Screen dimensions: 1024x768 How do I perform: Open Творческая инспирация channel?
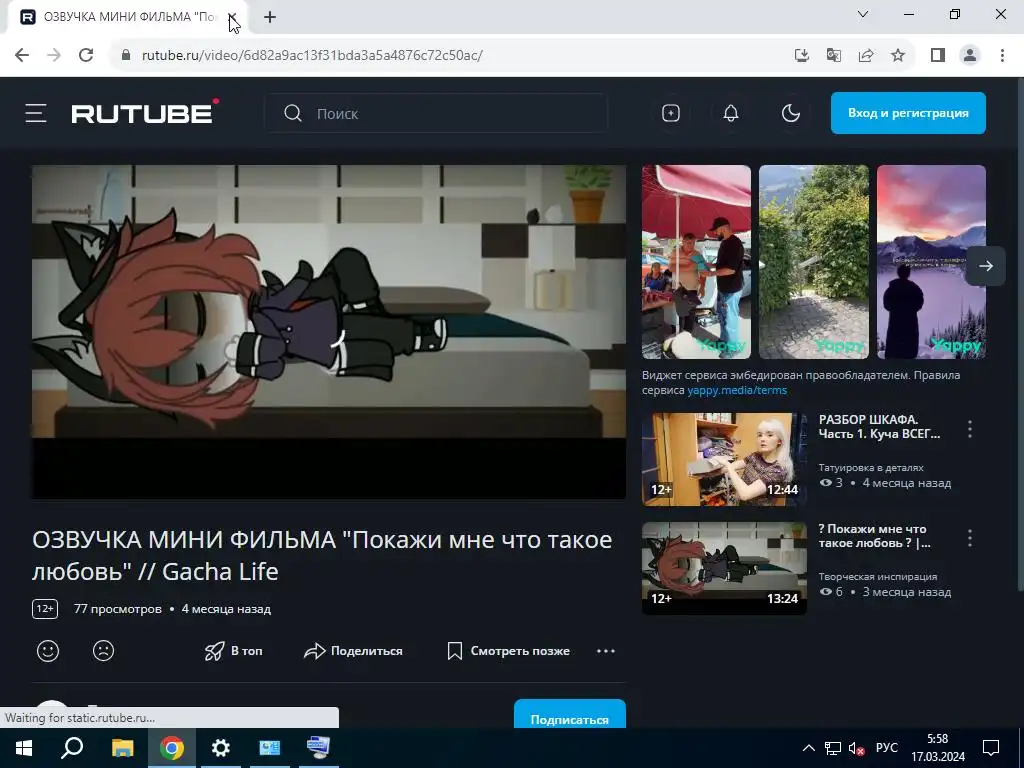point(878,577)
